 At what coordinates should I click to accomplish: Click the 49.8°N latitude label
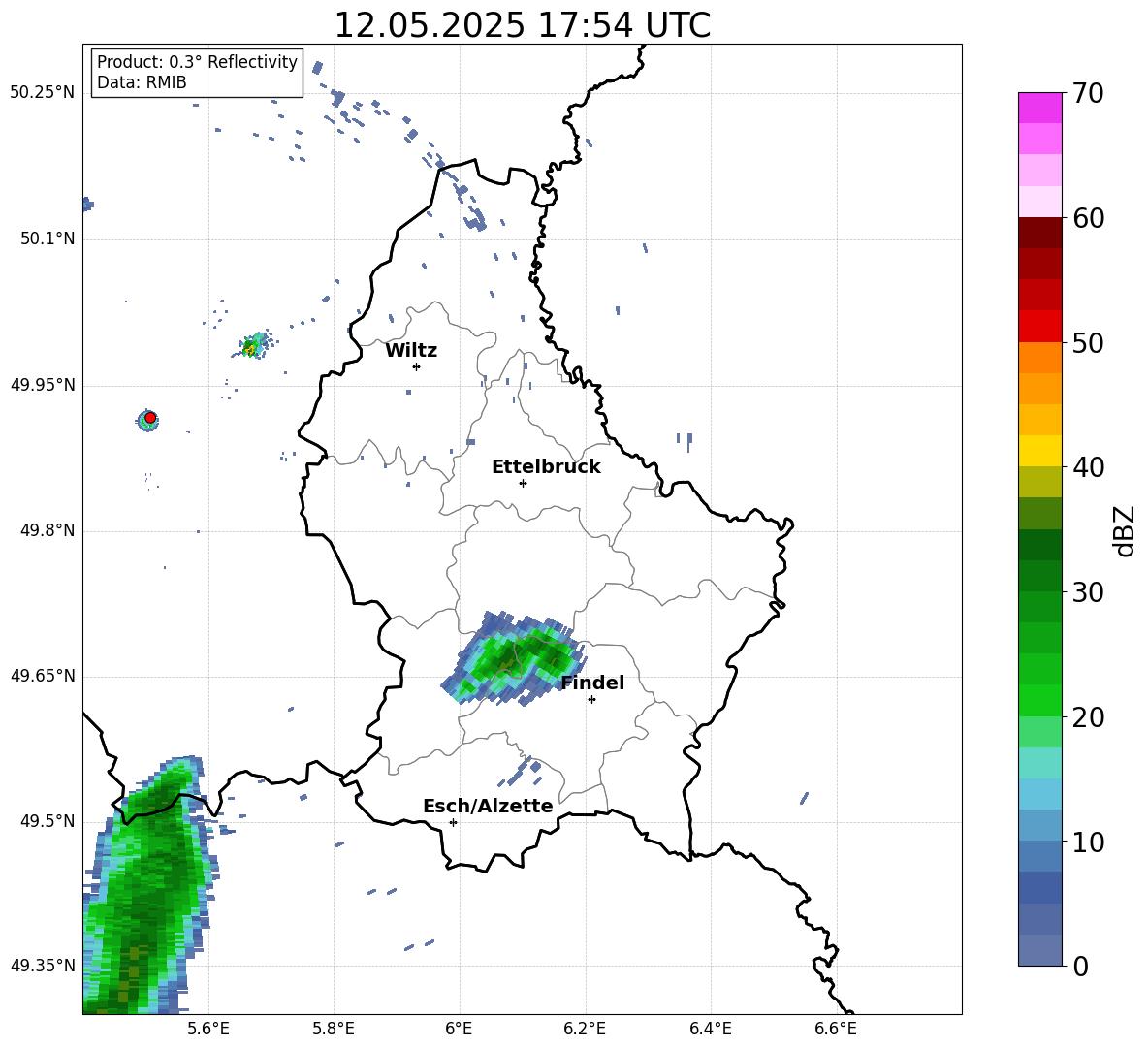48,530
